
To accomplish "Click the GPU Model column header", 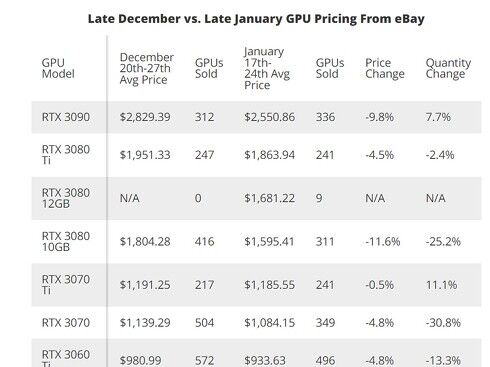I will point(58,68).
